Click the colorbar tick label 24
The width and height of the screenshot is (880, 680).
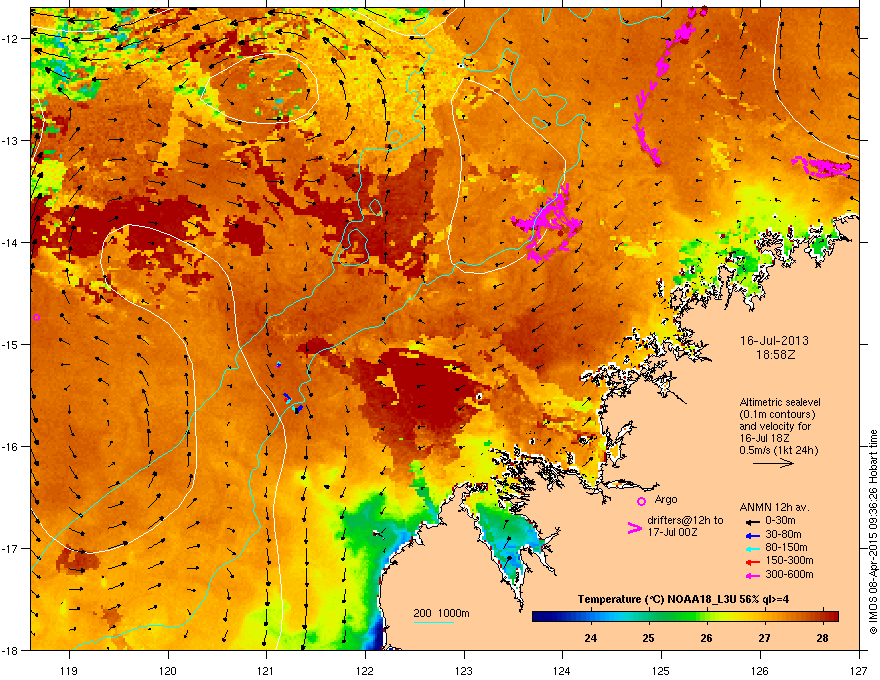(590, 638)
